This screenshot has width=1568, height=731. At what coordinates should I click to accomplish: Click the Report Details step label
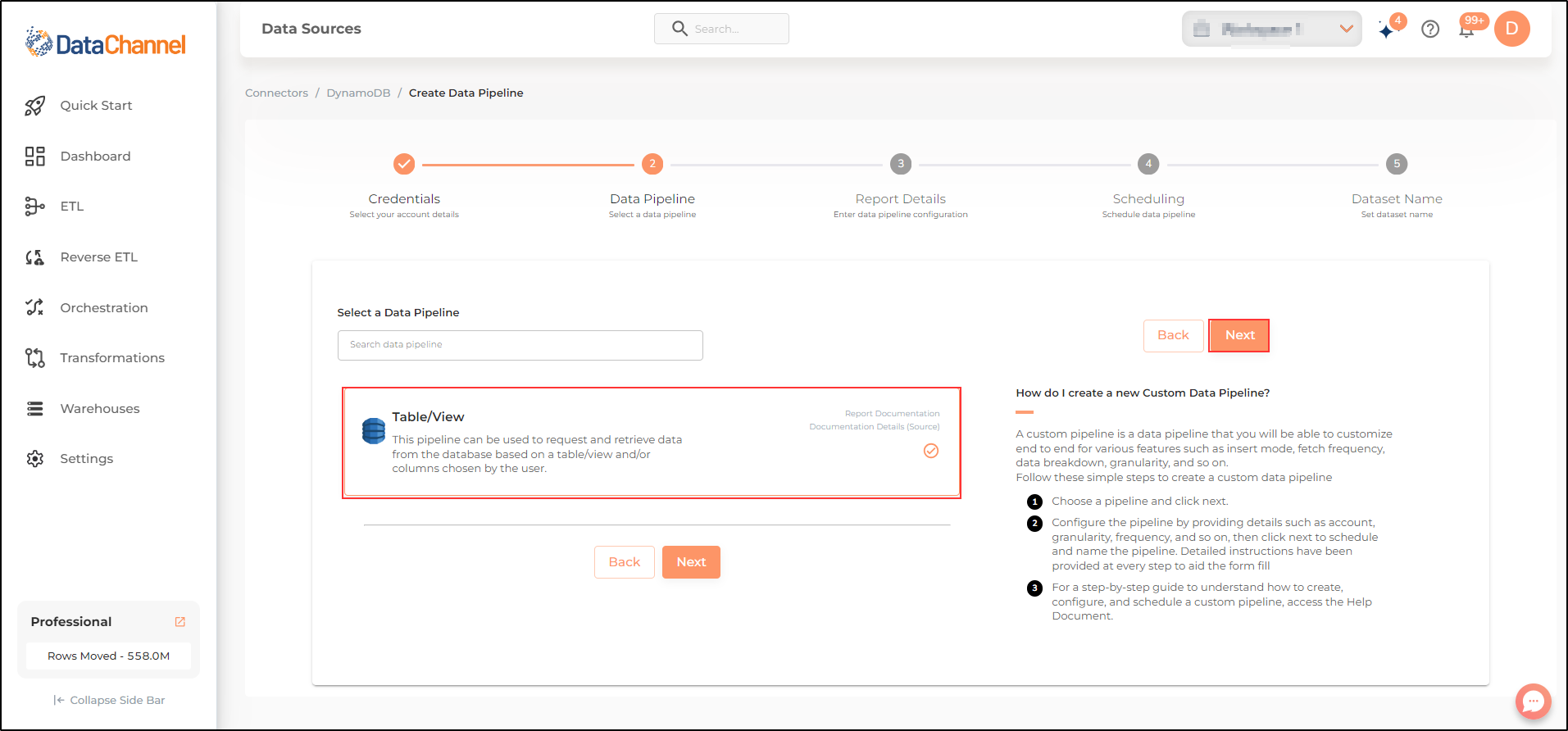tap(901, 199)
